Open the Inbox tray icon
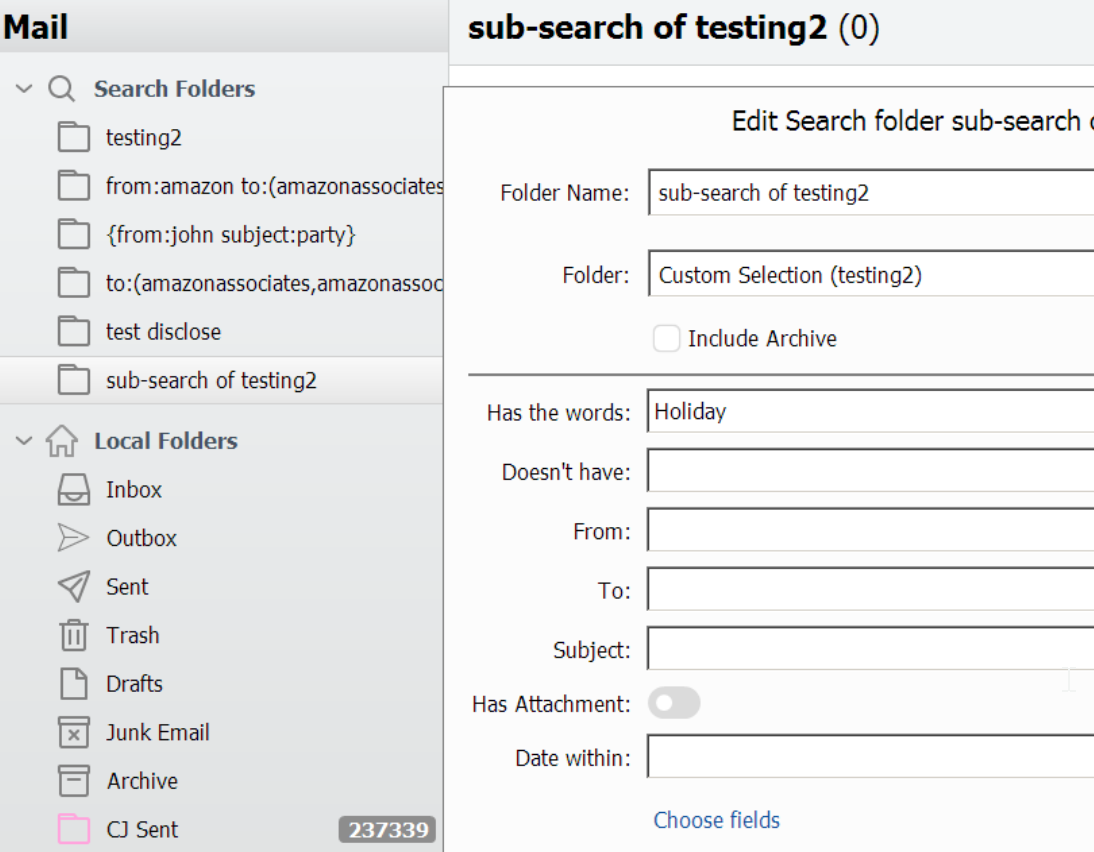This screenshot has width=1094, height=852. (x=73, y=490)
